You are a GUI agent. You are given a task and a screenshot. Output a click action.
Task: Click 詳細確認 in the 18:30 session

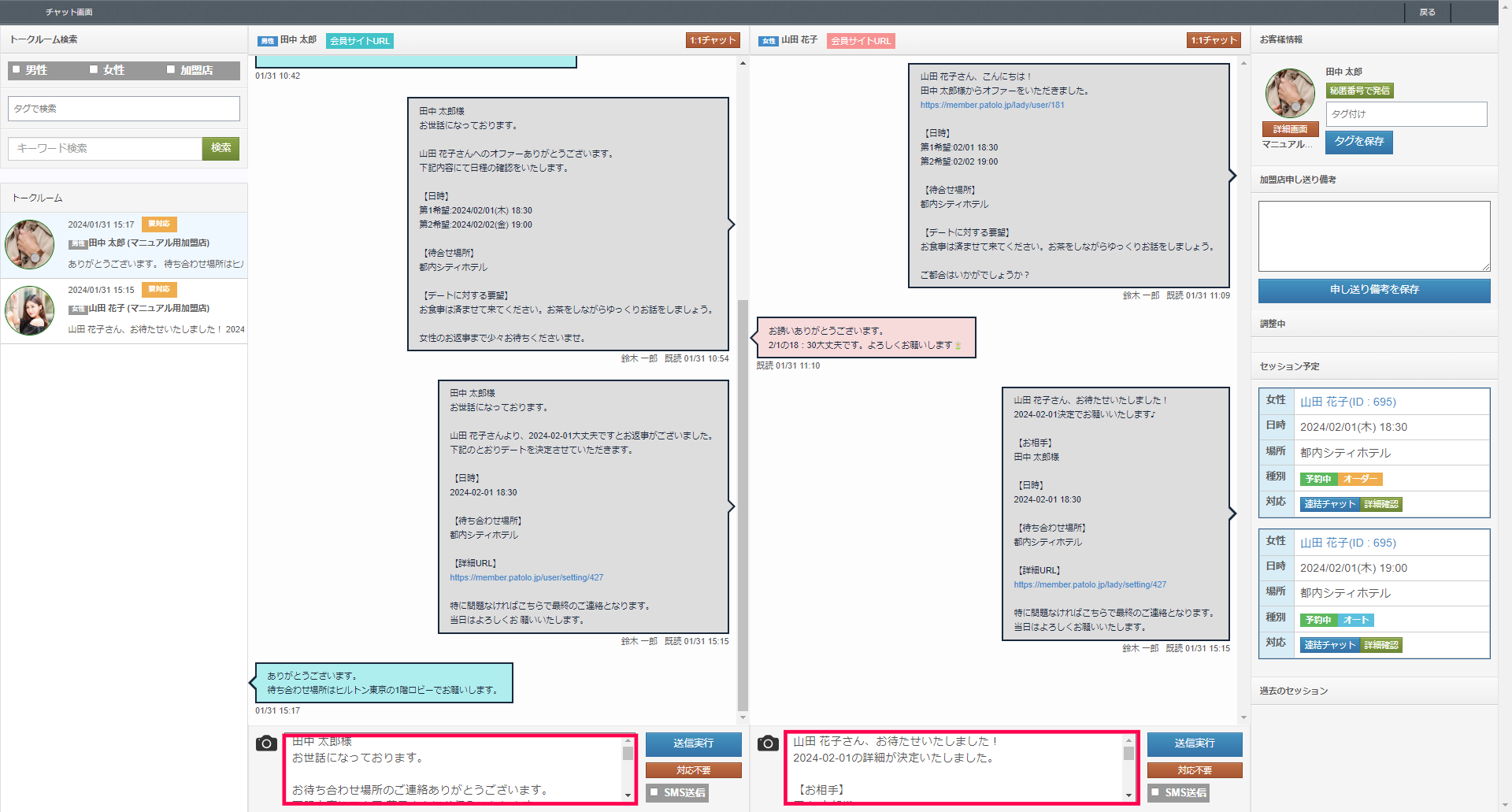[1381, 504]
